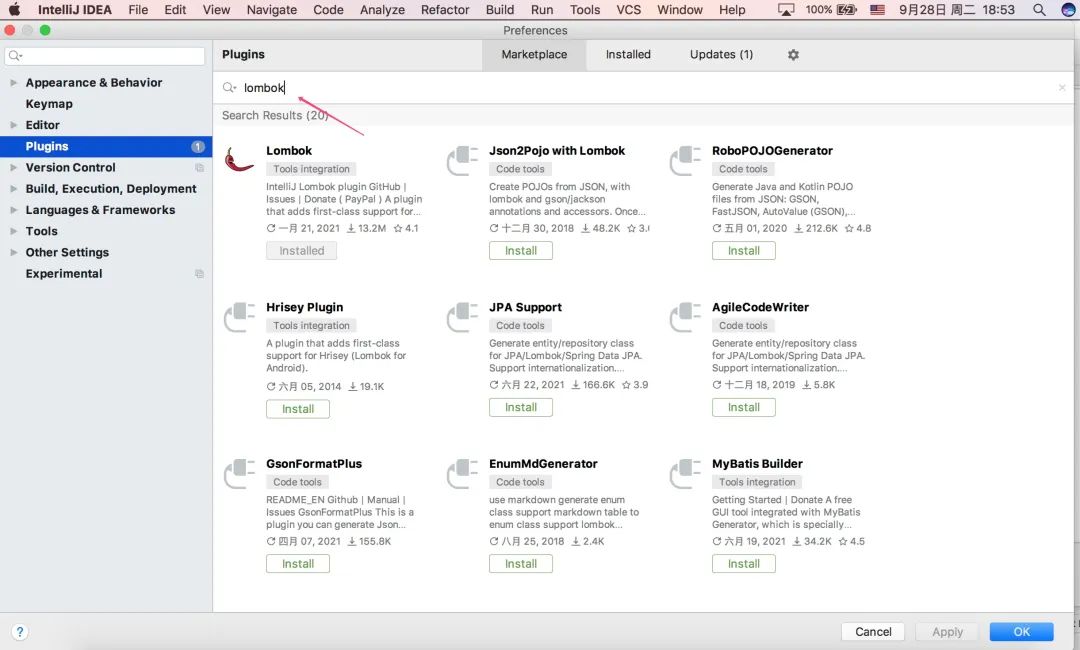Screen dimensions: 1080x650
Task: Click the Tools integration tag under Lombok
Action: [x=311, y=169]
